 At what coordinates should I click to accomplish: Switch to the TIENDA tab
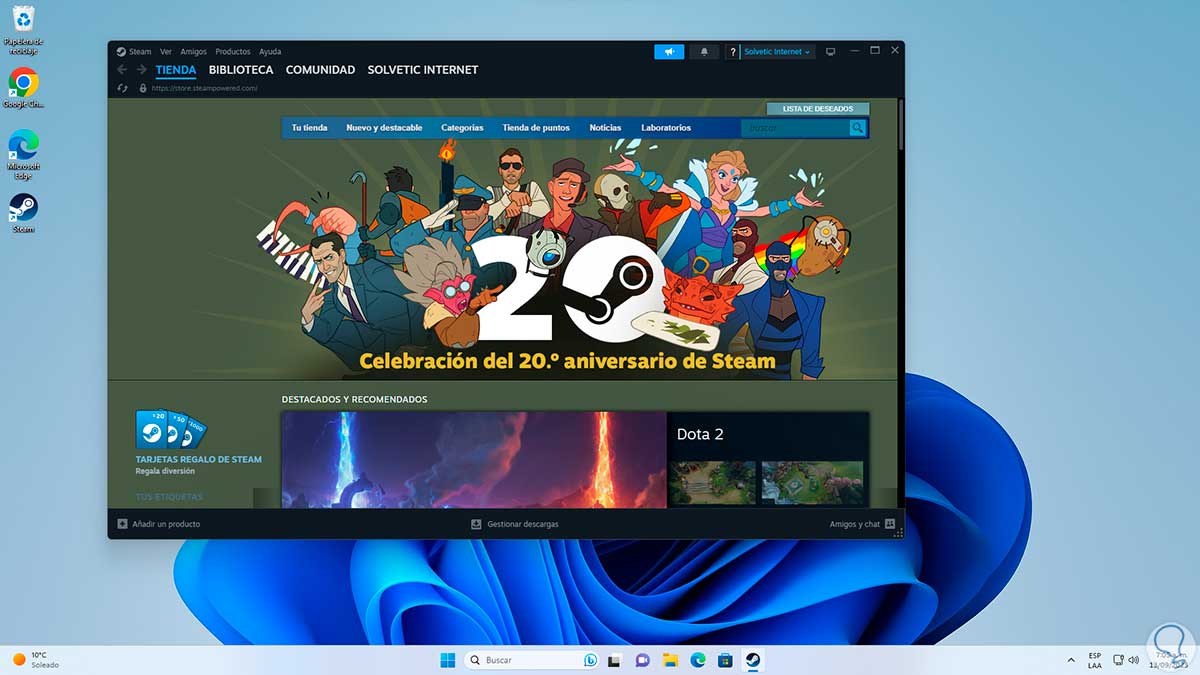(x=176, y=70)
